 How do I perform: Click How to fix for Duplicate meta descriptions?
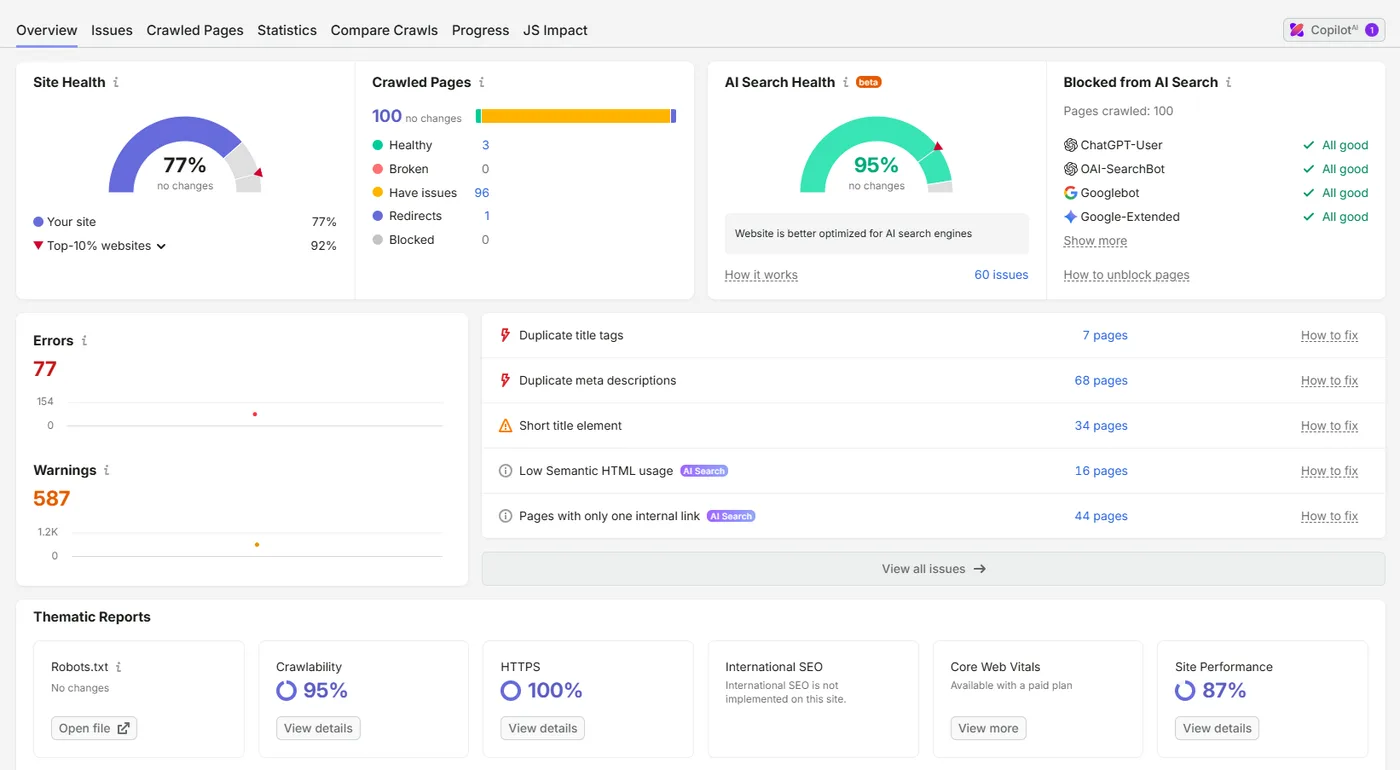click(1329, 380)
